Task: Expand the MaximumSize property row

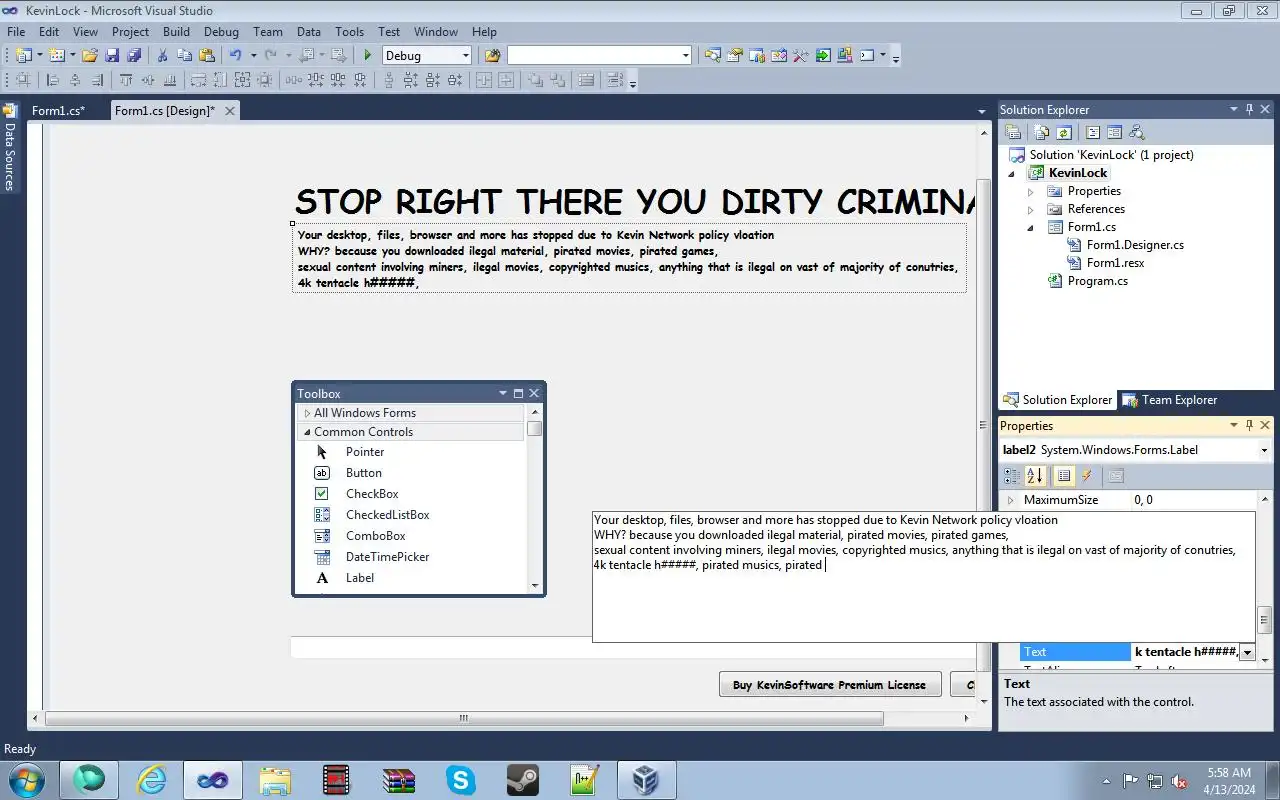Action: (1010, 500)
